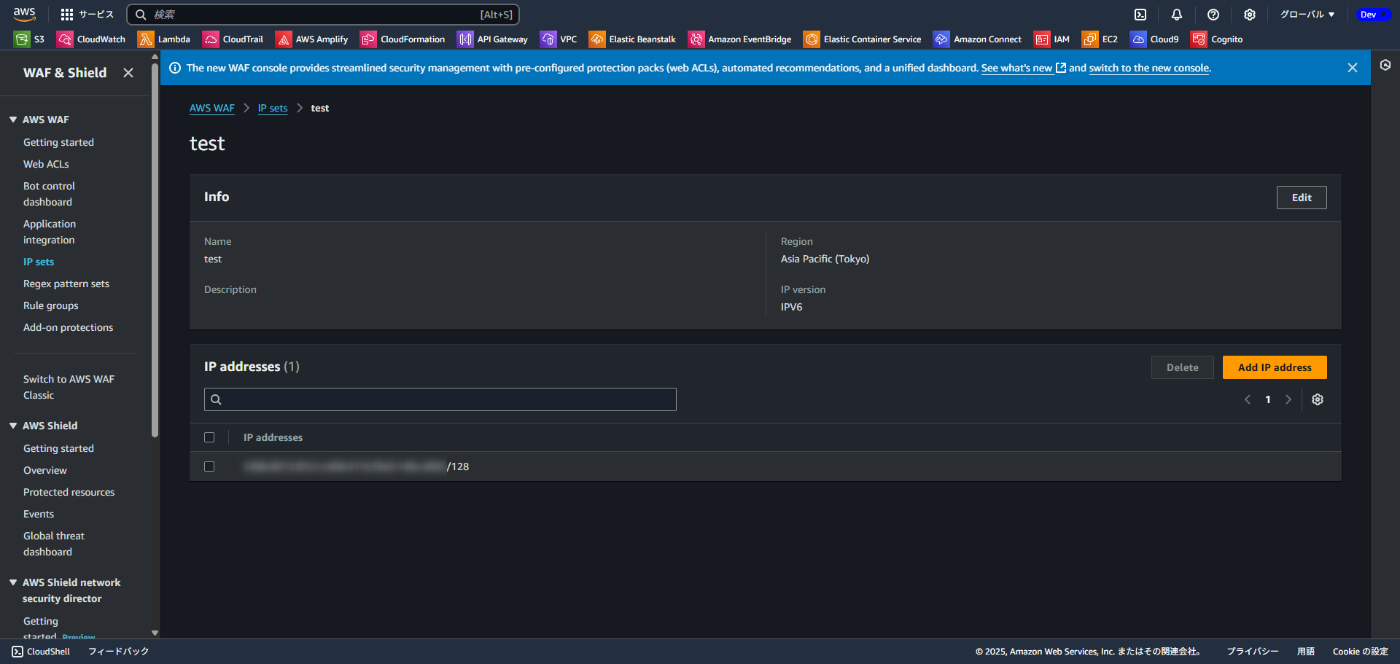Focus the IP addresses filter field
This screenshot has width=1400, height=664.
pos(440,399)
